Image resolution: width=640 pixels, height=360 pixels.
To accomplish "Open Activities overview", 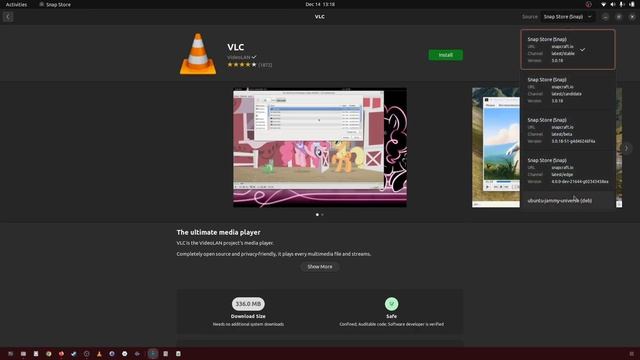I will click(x=16, y=4).
